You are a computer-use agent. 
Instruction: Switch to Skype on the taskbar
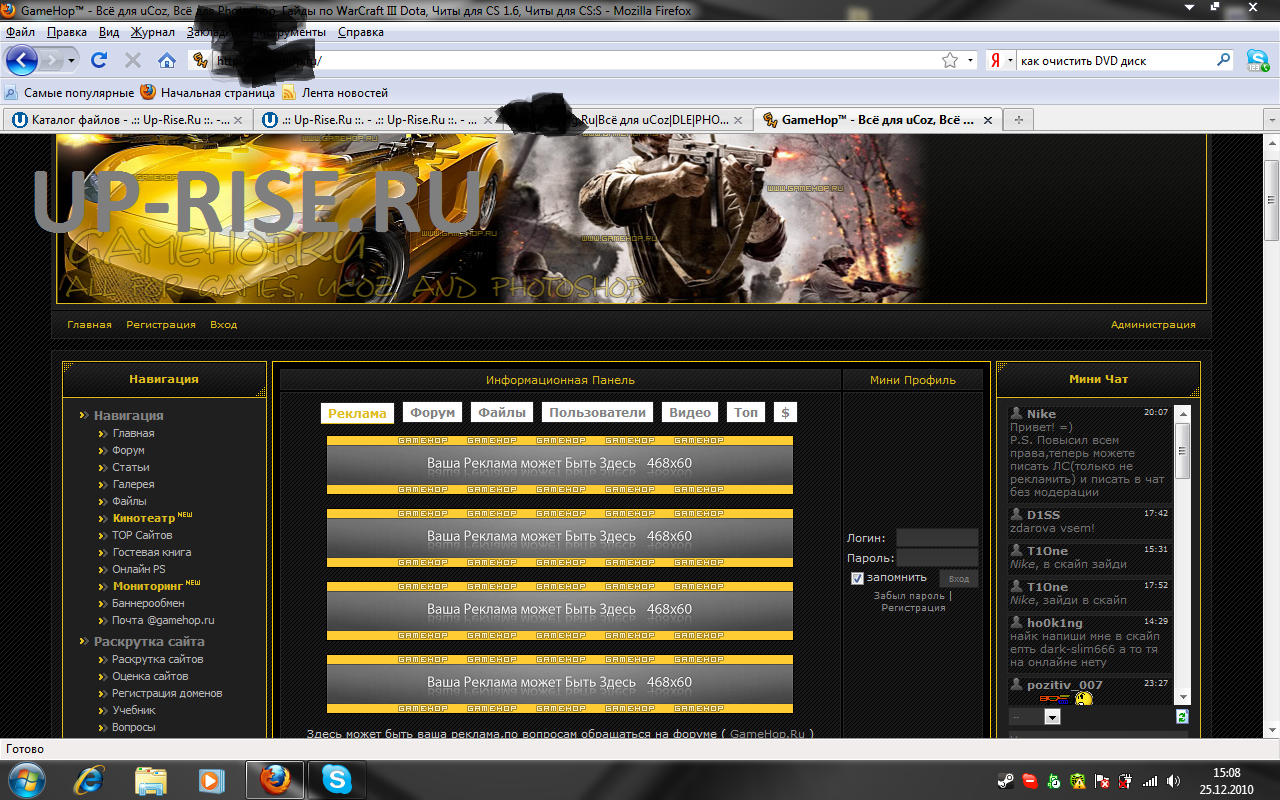coord(336,779)
